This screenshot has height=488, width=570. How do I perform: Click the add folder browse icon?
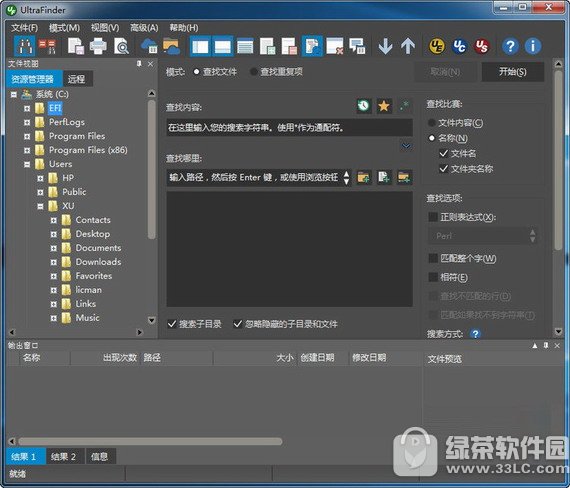(364, 177)
